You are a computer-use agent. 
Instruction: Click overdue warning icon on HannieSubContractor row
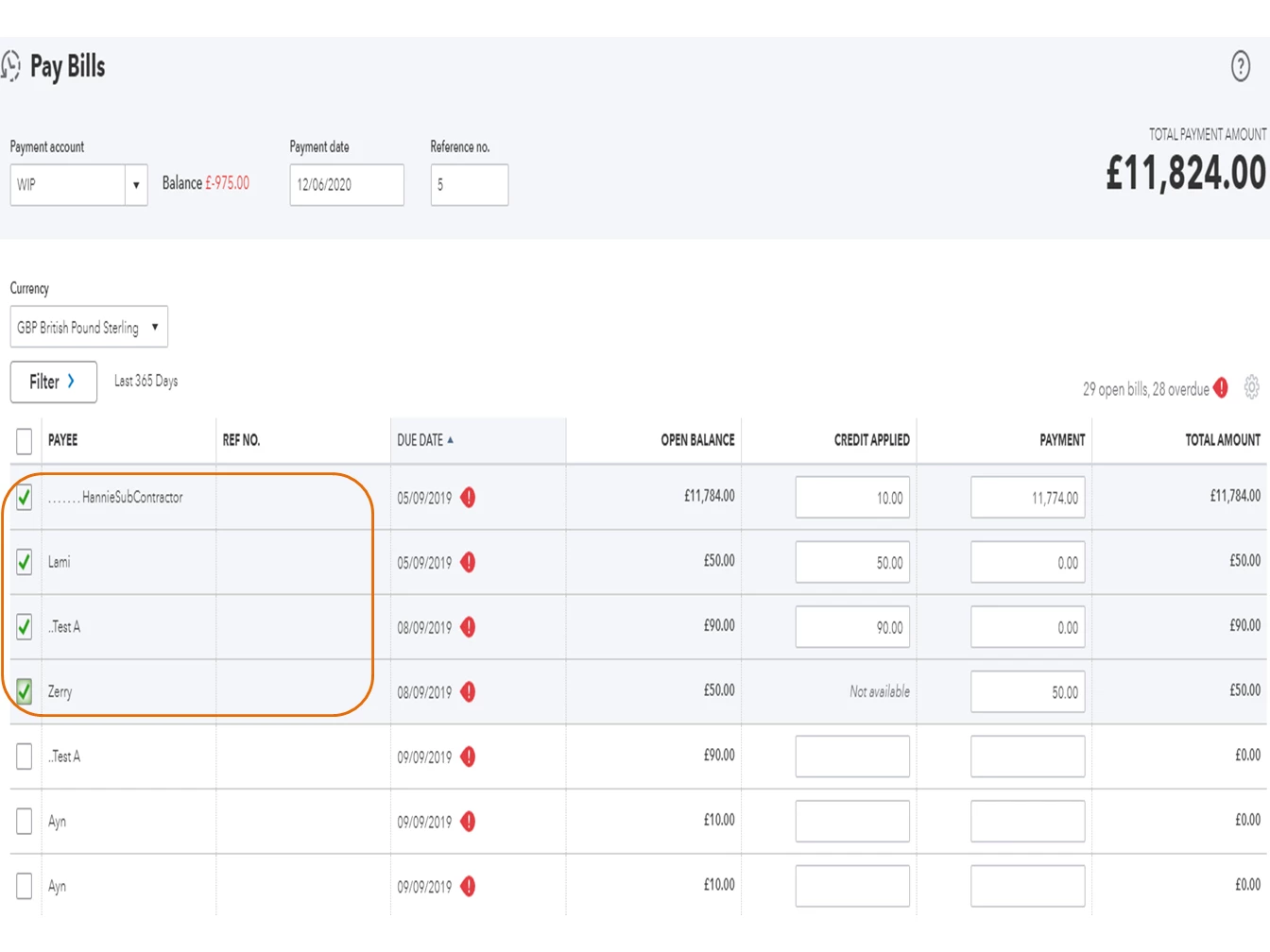point(468,498)
